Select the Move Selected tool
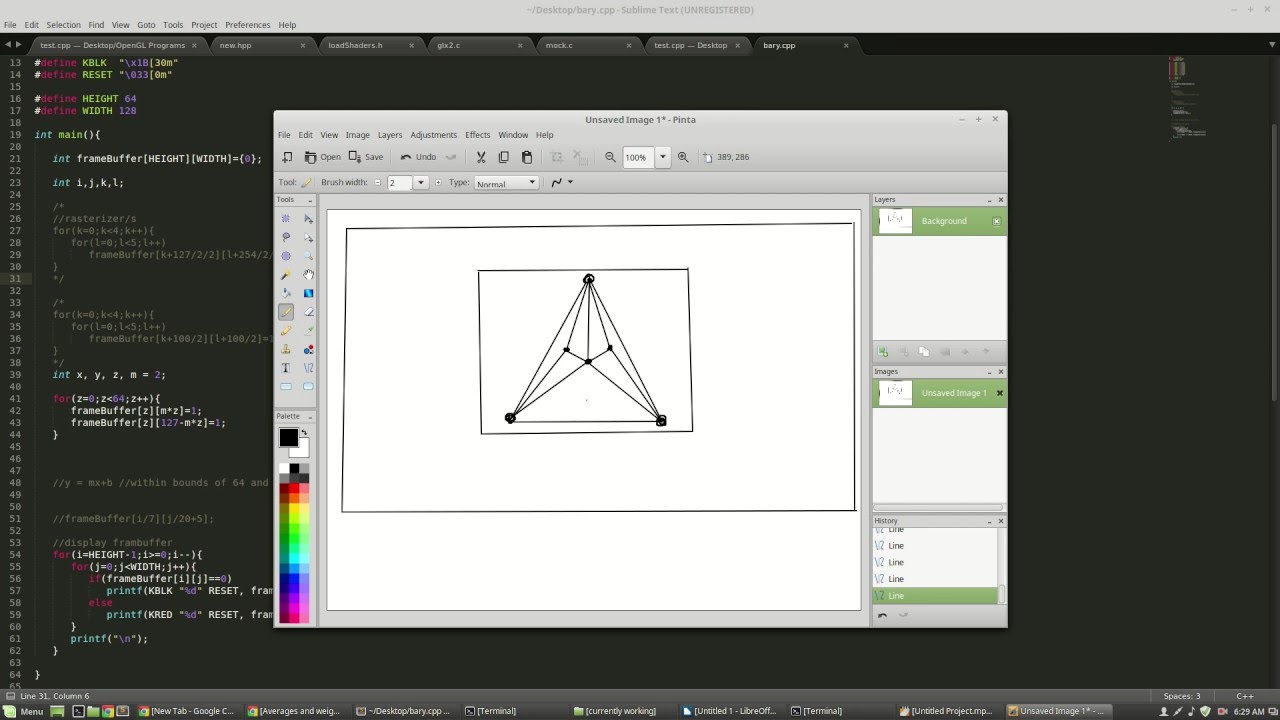Image resolution: width=1280 pixels, height=720 pixels. pos(308,218)
